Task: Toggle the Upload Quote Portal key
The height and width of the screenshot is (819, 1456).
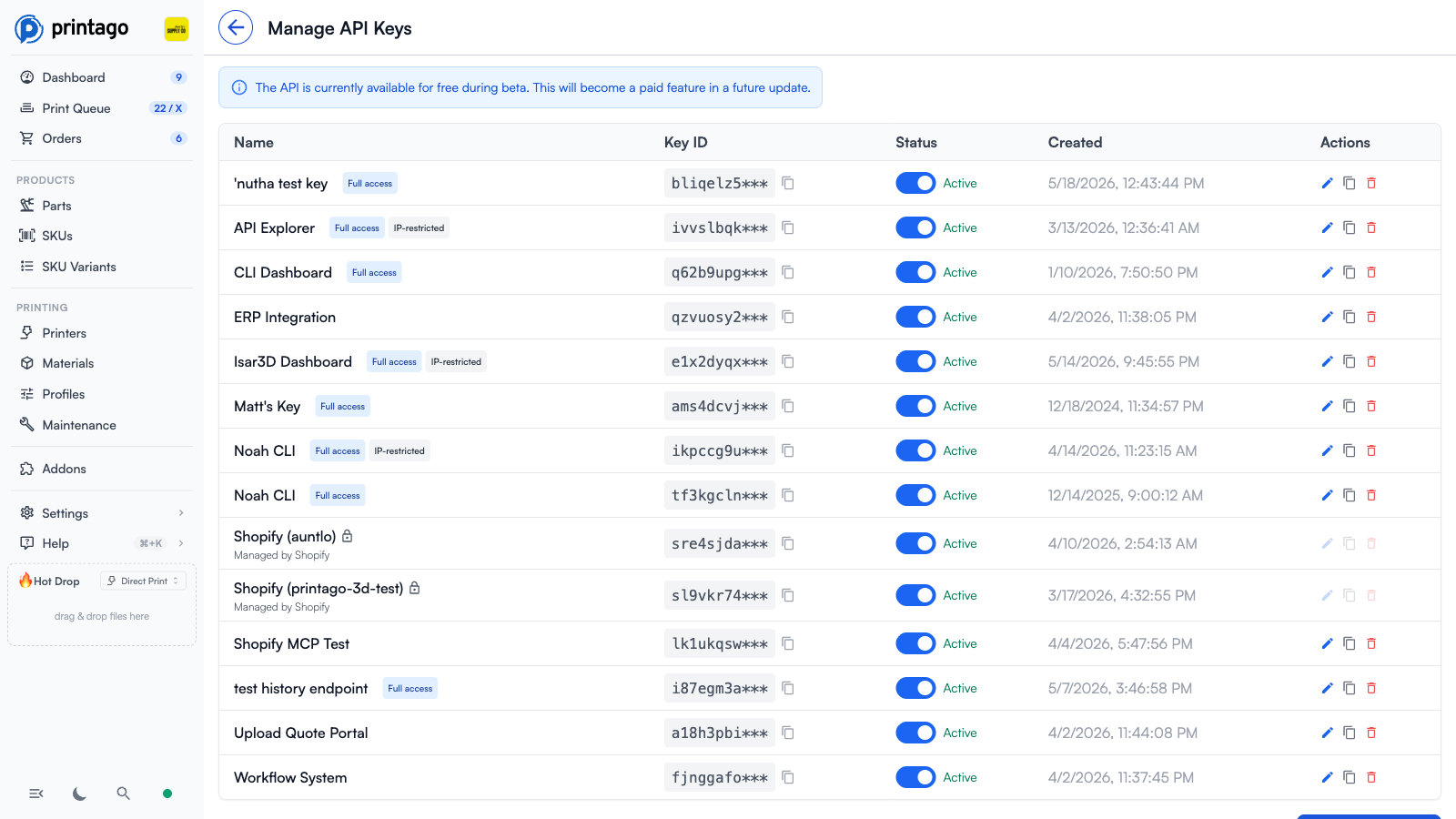Action: (915, 733)
